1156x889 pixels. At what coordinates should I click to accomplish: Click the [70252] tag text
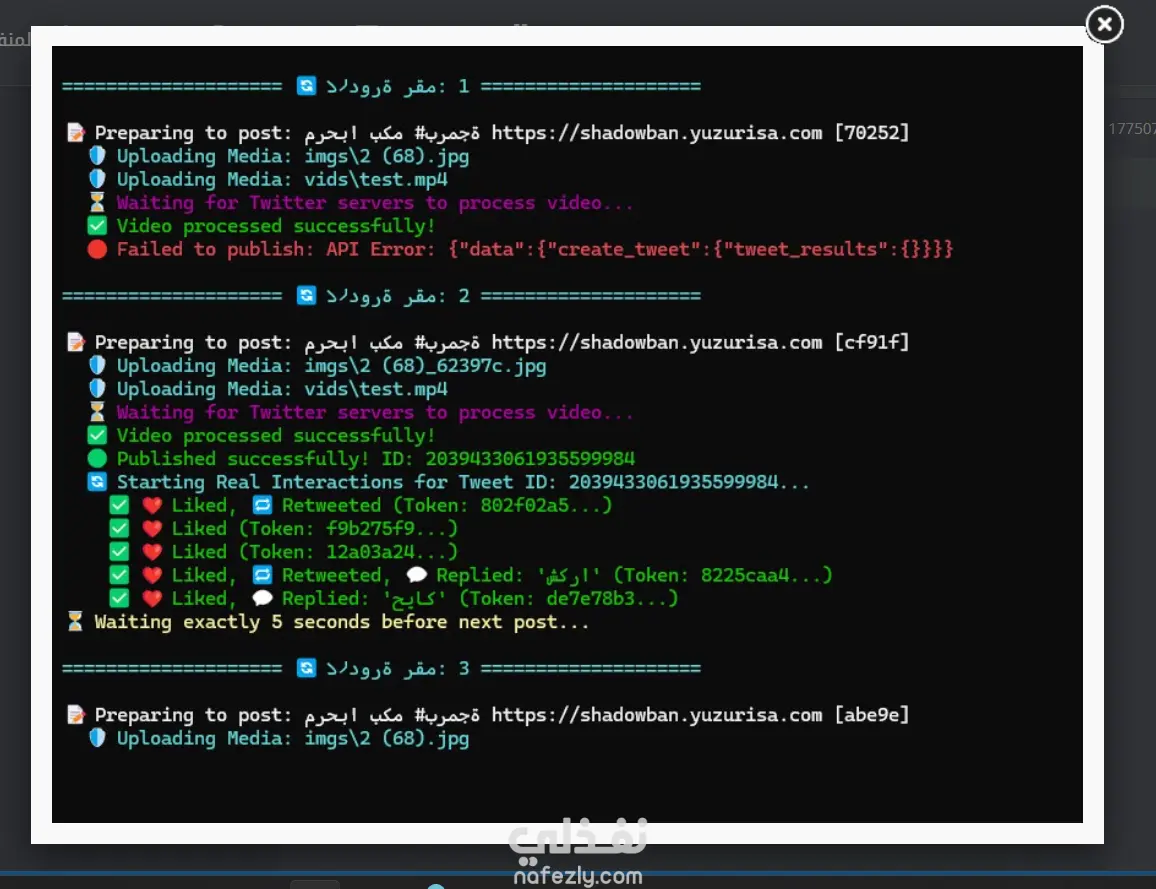point(871,133)
